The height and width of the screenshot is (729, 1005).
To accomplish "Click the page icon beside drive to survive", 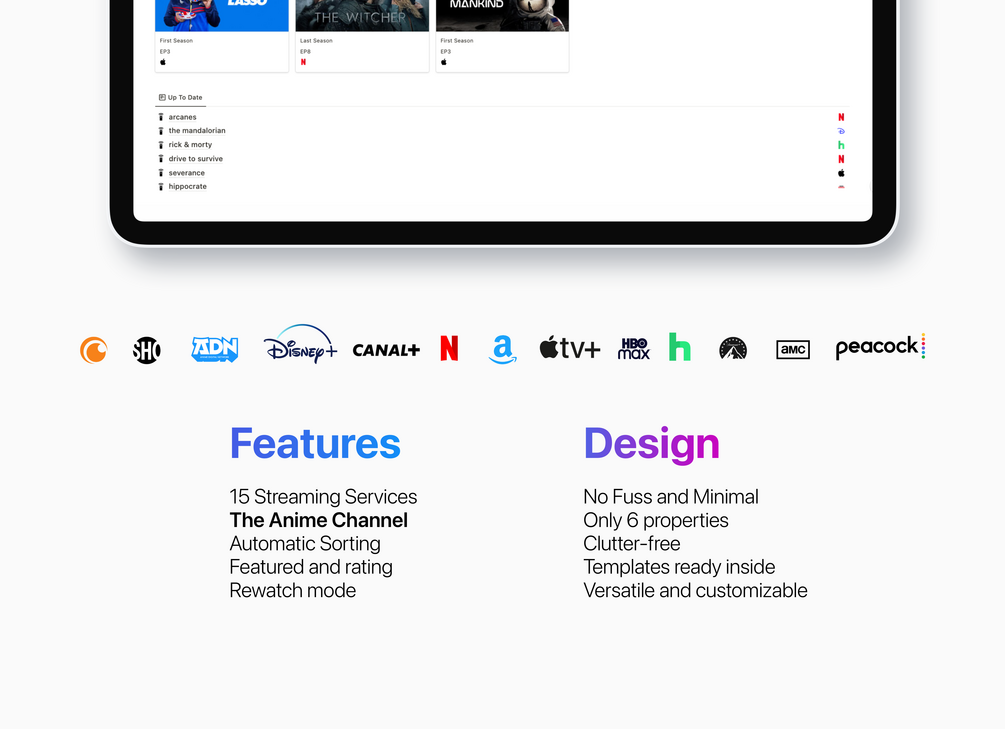I will pyautogui.click(x=161, y=159).
